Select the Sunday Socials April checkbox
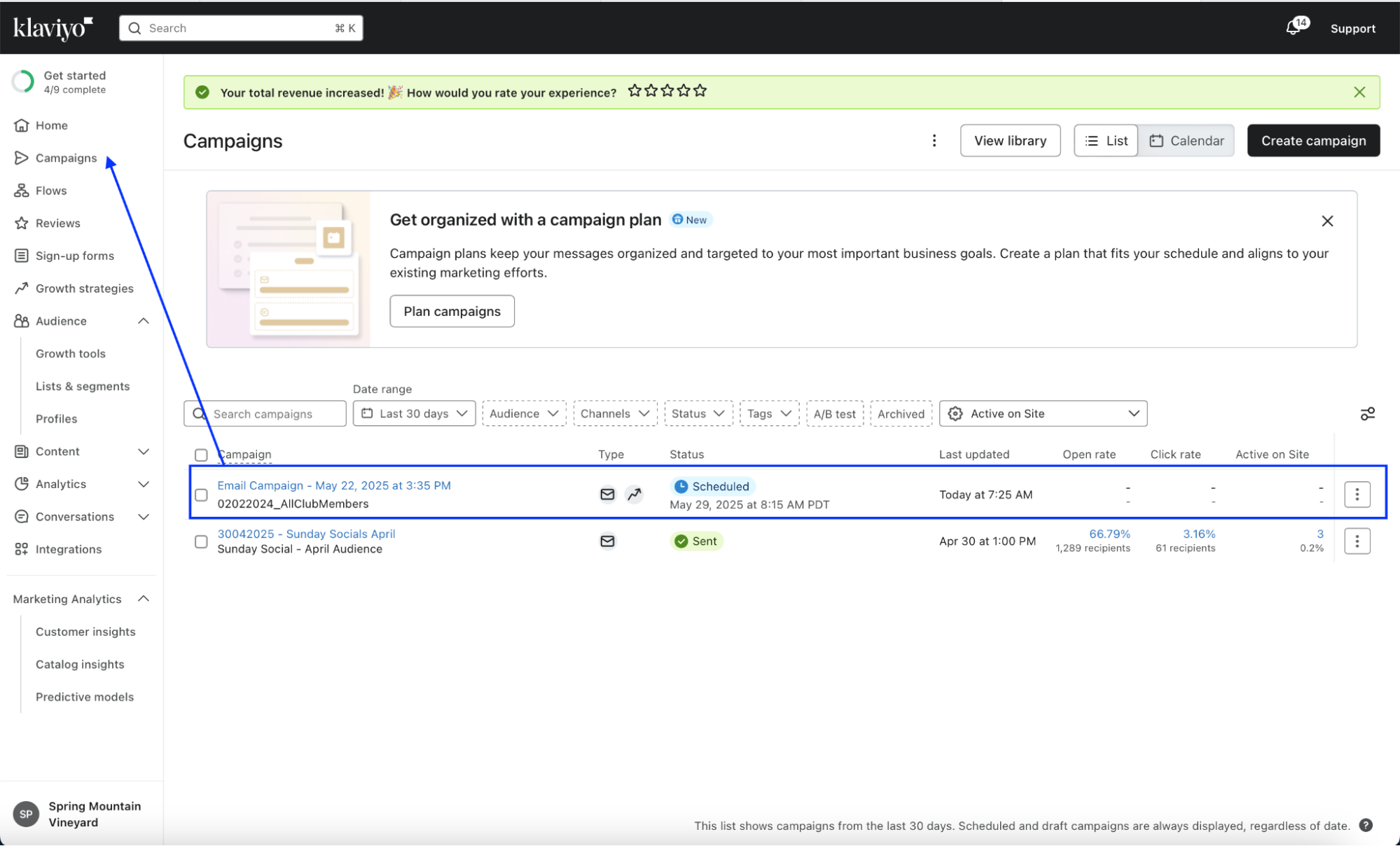The image size is (1400, 846). (201, 541)
